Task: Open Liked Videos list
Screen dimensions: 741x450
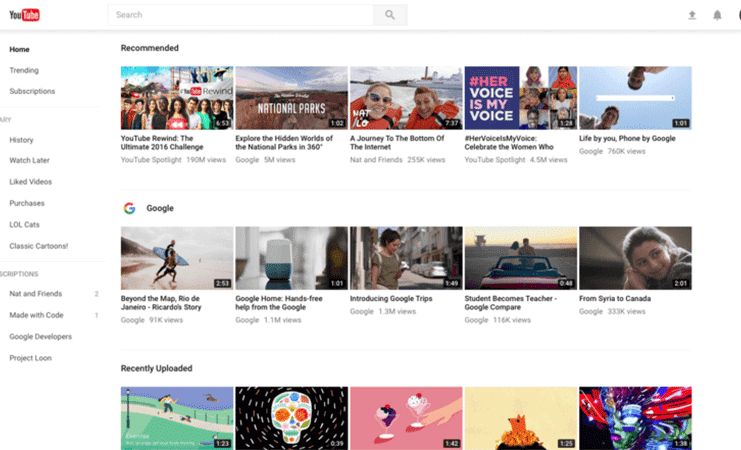Action: click(x=31, y=182)
